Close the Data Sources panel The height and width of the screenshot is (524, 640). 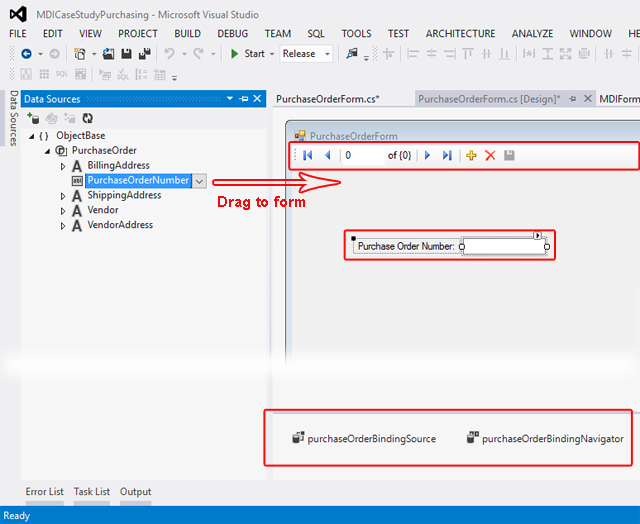pos(257,99)
